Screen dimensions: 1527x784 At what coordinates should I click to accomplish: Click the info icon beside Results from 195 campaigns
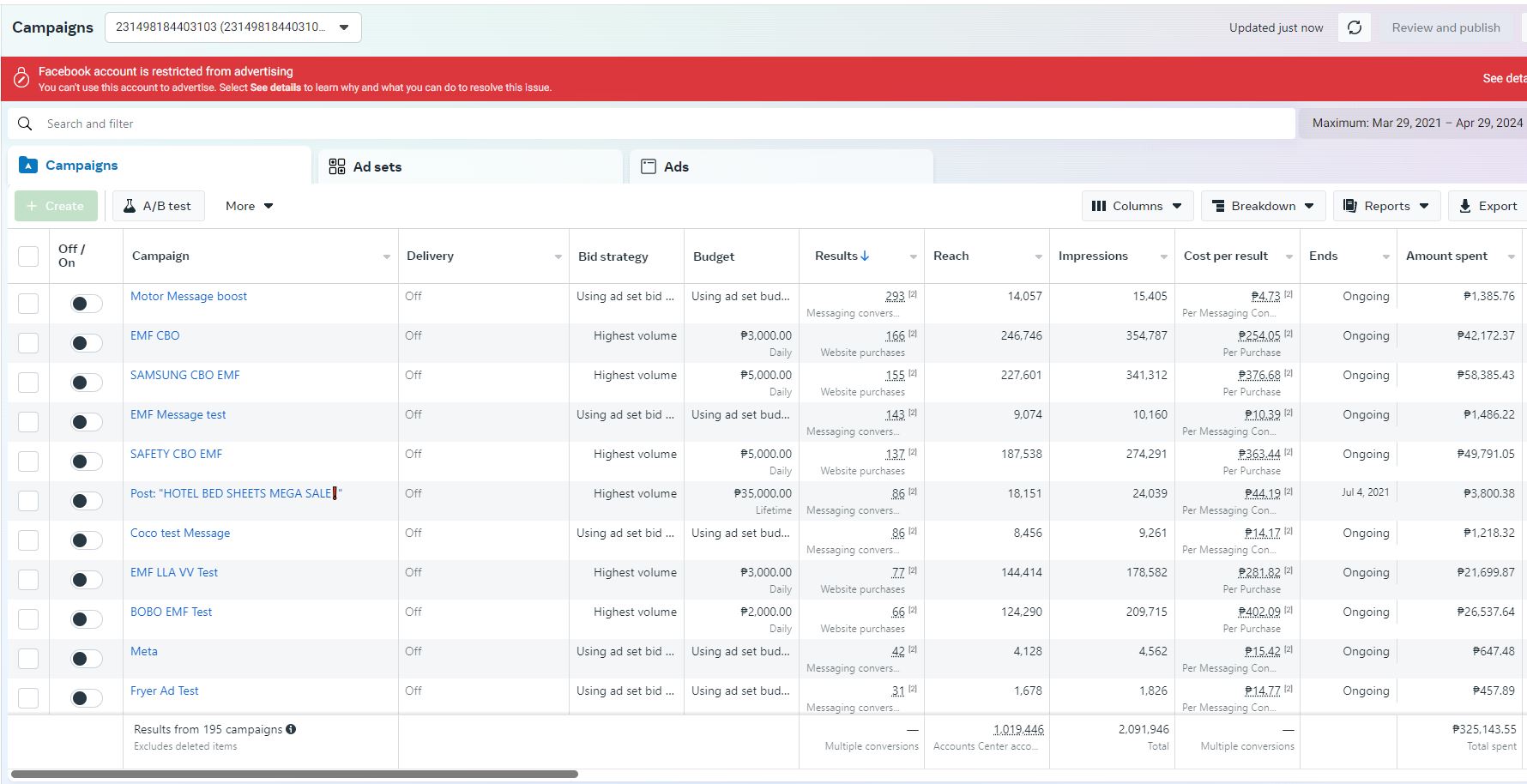click(x=291, y=729)
